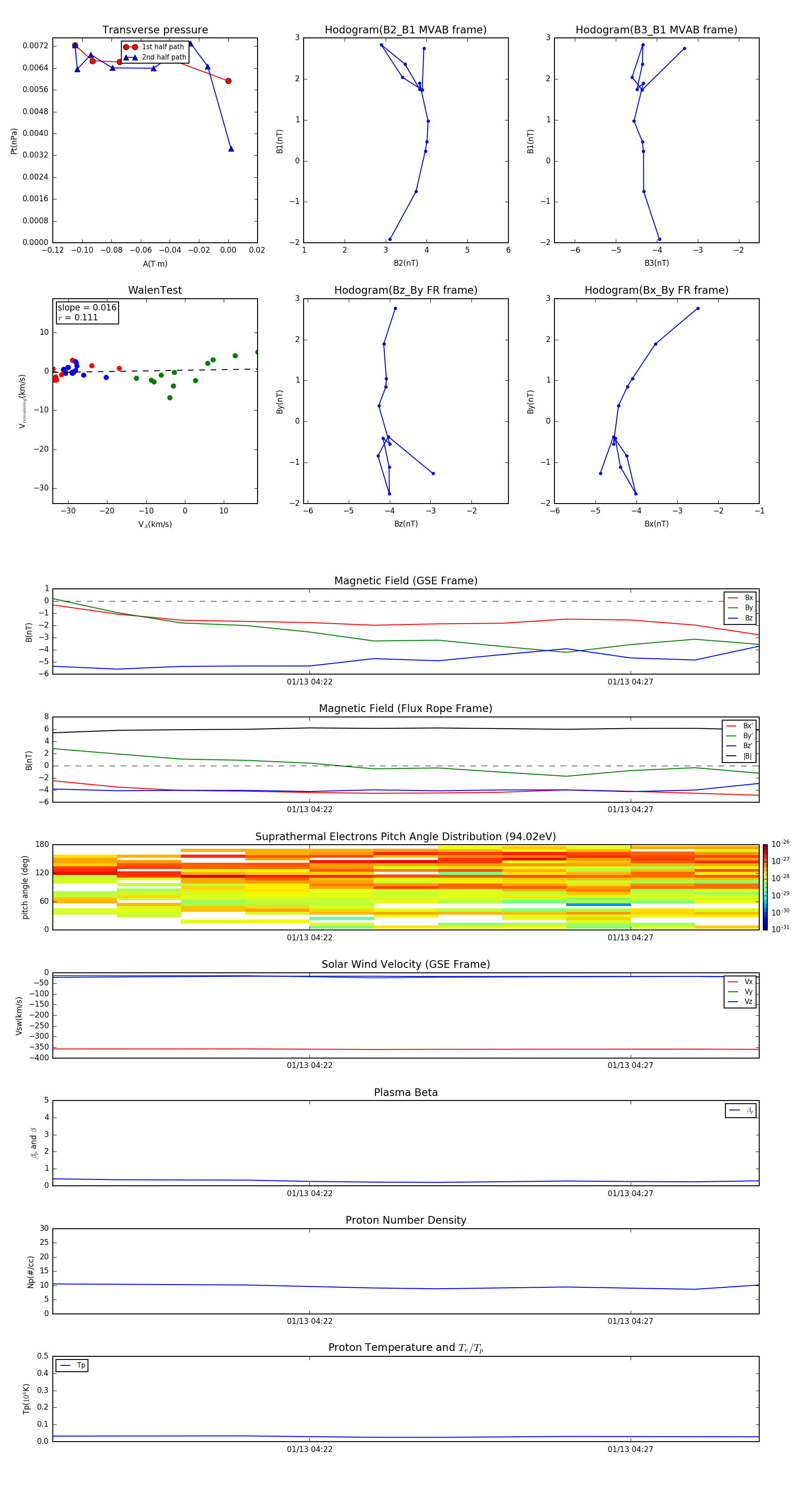Click the 'Transverse pressure' plot title

155,29
